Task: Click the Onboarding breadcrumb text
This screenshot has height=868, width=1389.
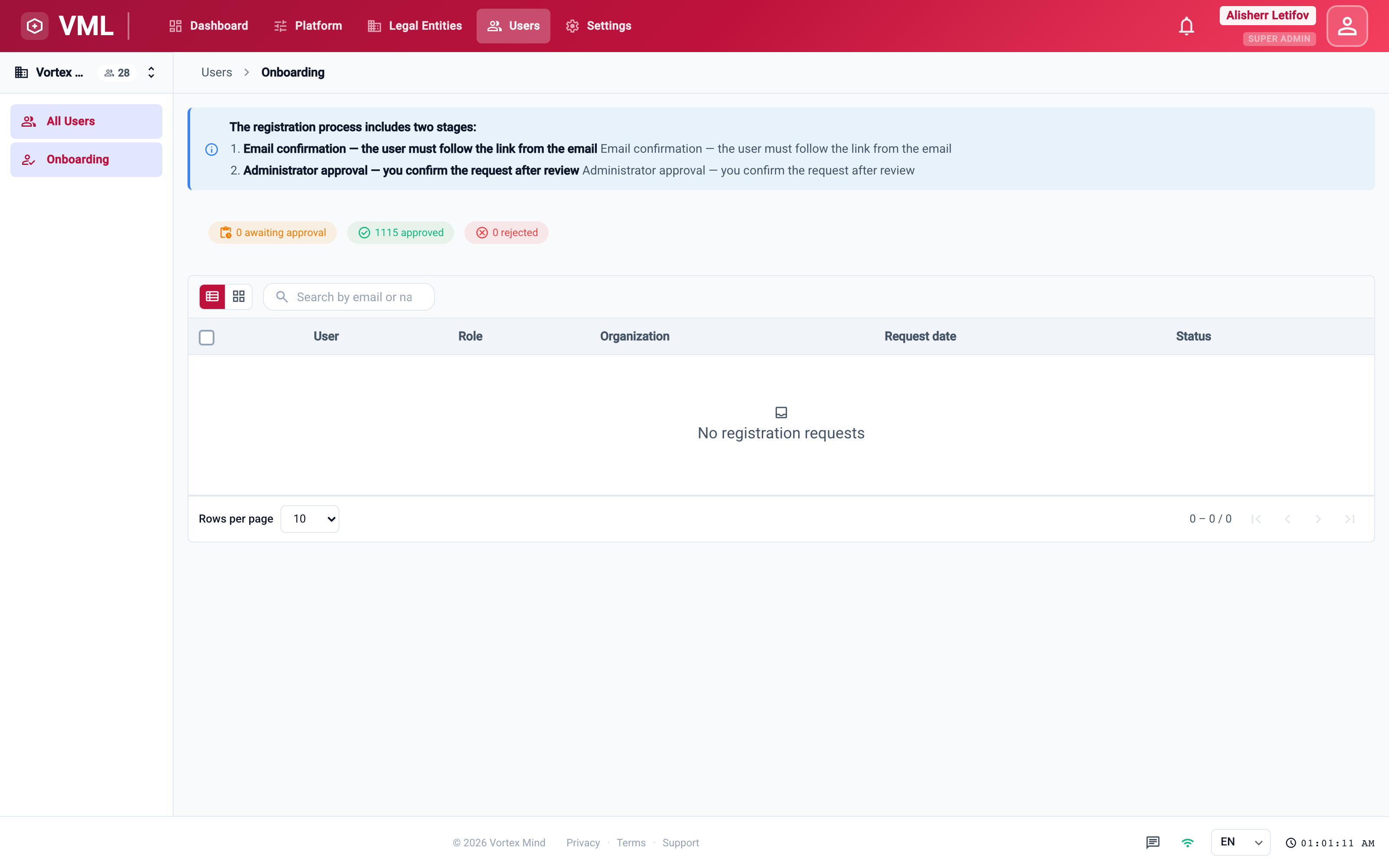Action: [x=293, y=72]
